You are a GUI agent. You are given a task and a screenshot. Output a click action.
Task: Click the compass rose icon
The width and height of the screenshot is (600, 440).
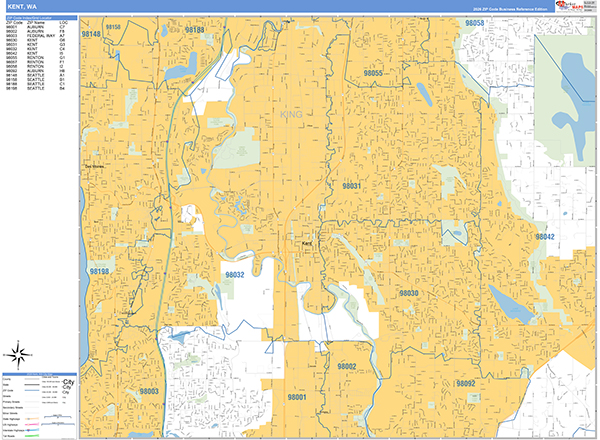click(x=18, y=355)
